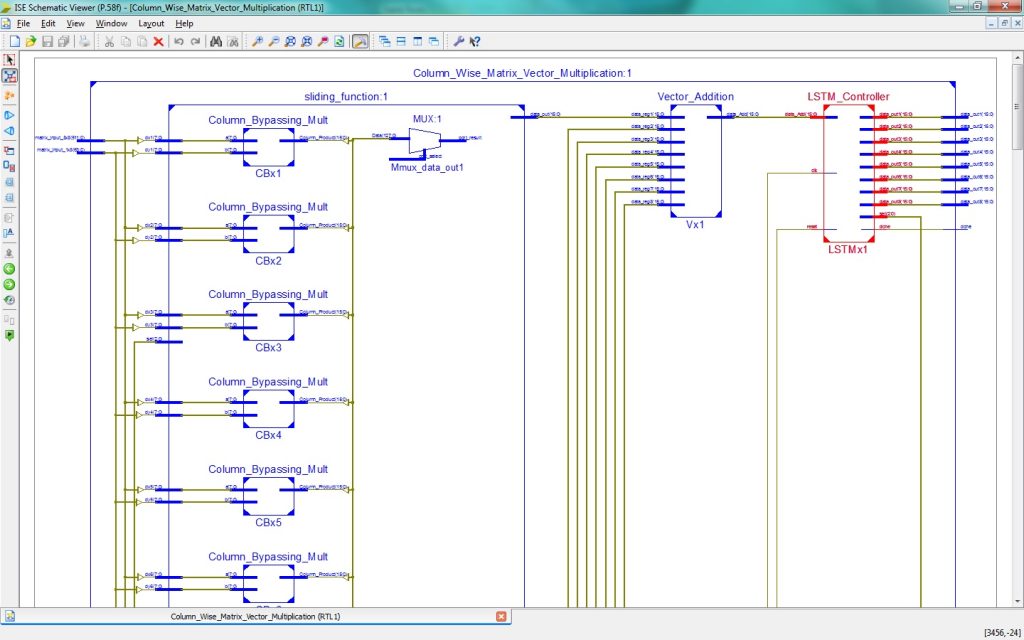Click the Zoom In magnifier icon
Viewport: 1024px width, 640px height.
tap(257, 42)
